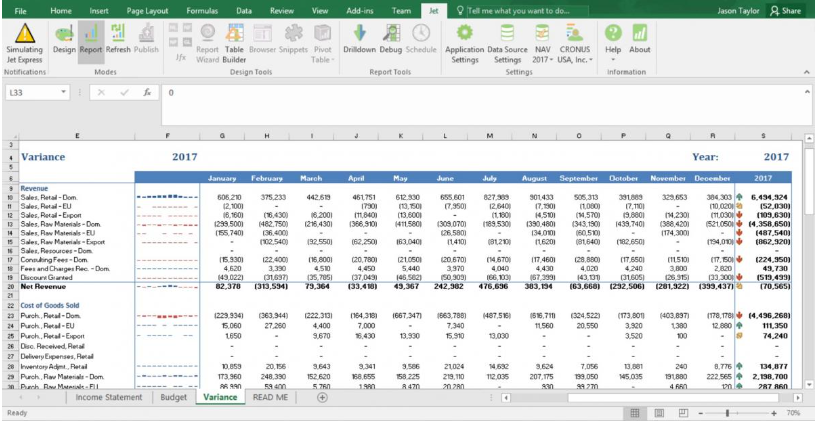The width and height of the screenshot is (816, 421).
Task: Open the View ribbon tab
Action: pos(320,10)
